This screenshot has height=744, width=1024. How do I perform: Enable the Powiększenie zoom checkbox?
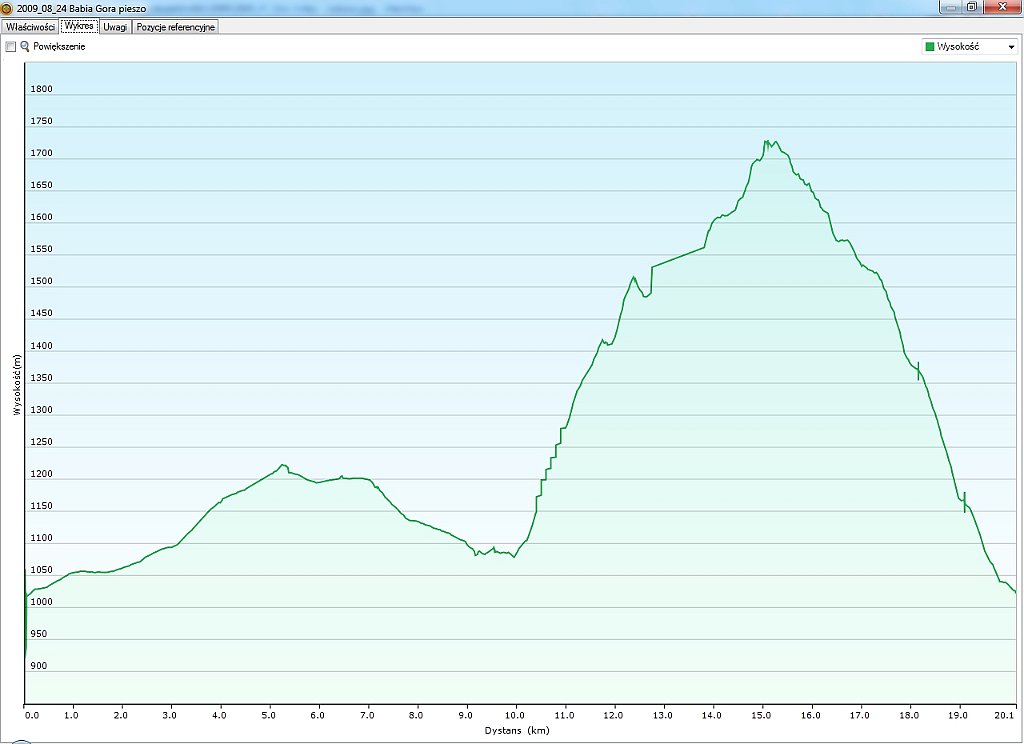[x=11, y=46]
